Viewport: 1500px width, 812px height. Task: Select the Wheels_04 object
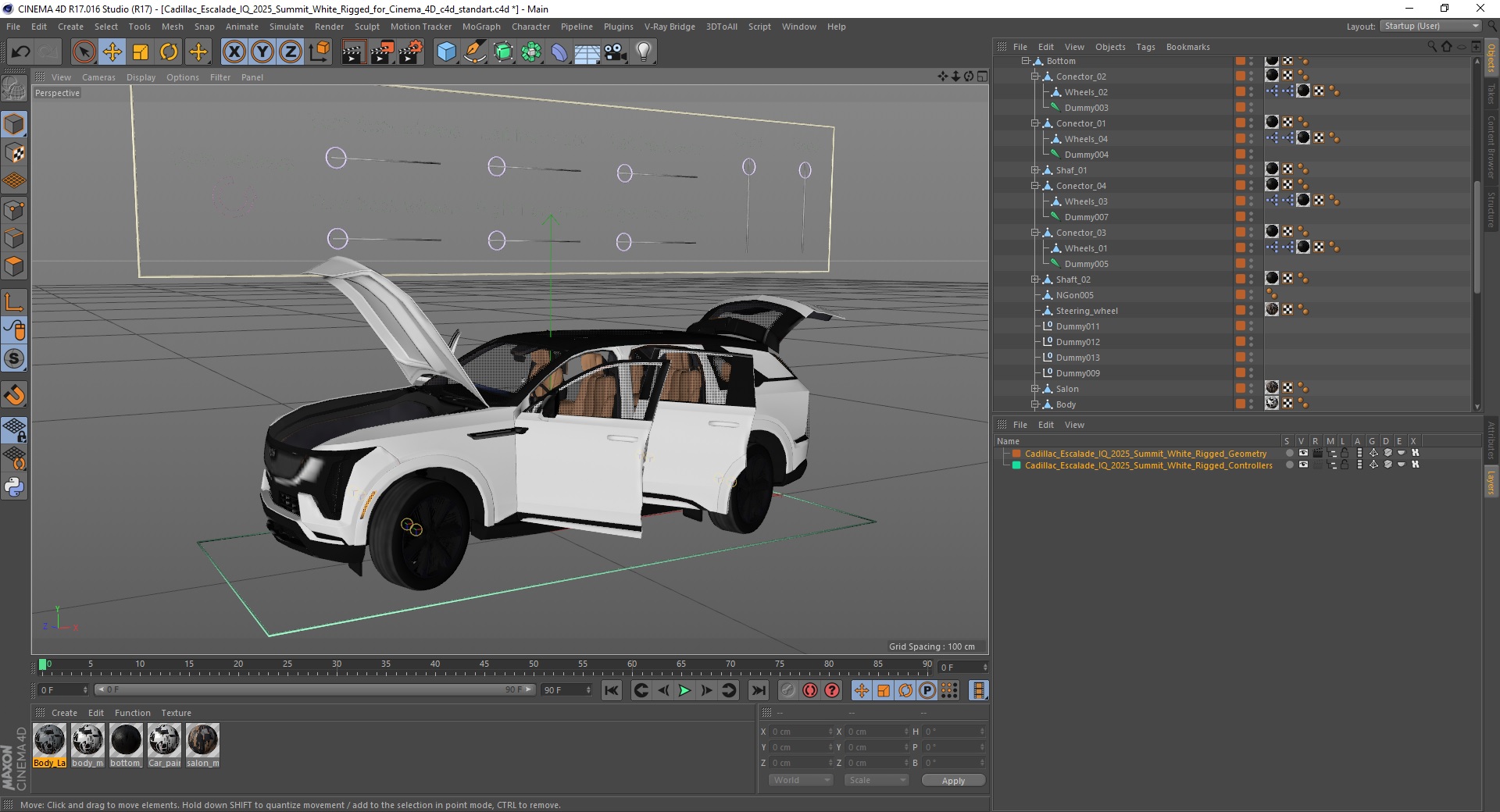[x=1086, y=139]
